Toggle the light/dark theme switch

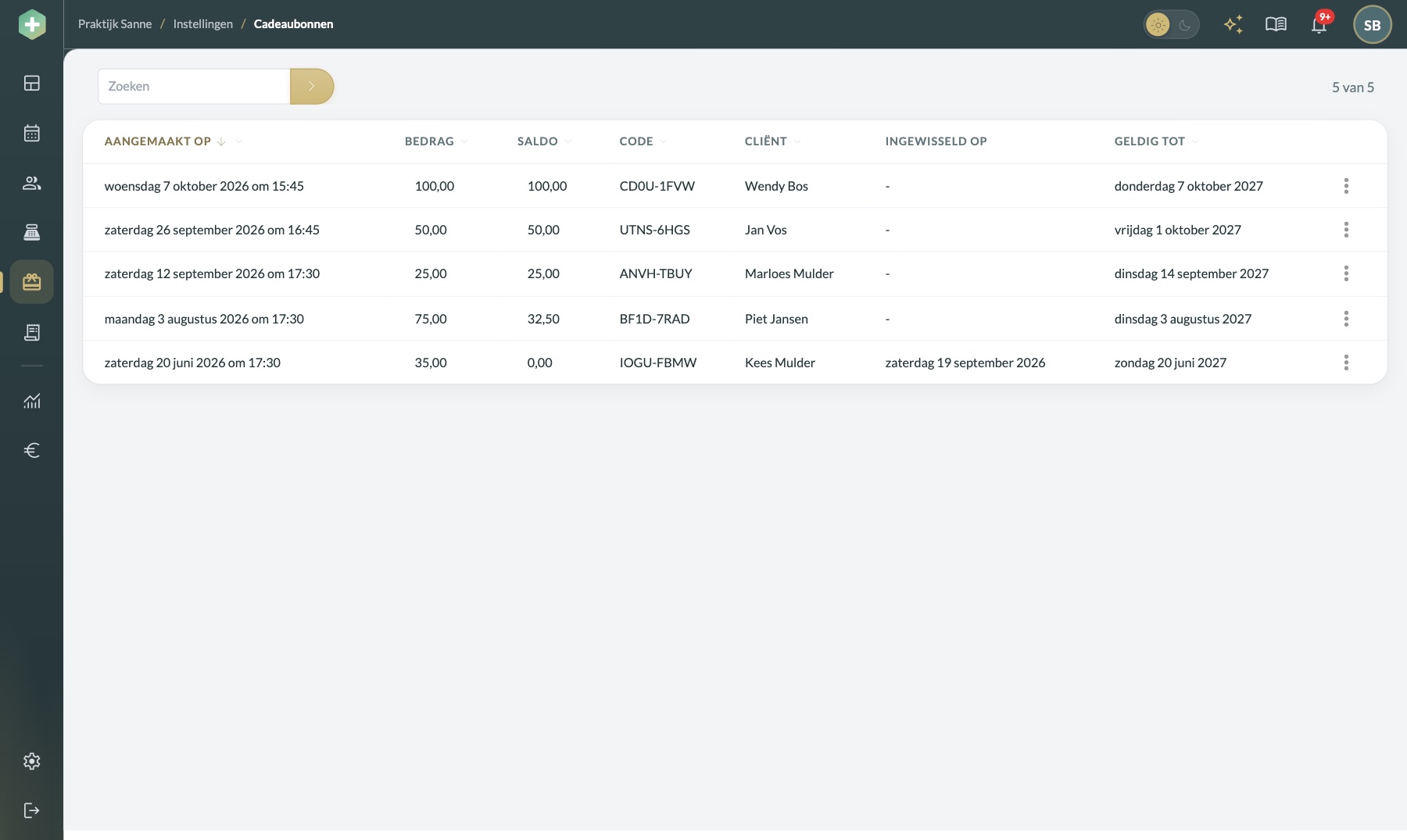(x=1171, y=24)
